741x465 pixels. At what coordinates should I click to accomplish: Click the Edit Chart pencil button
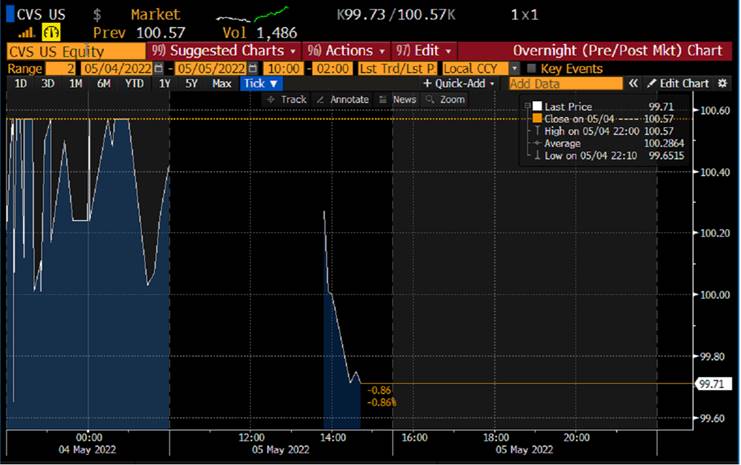click(678, 84)
